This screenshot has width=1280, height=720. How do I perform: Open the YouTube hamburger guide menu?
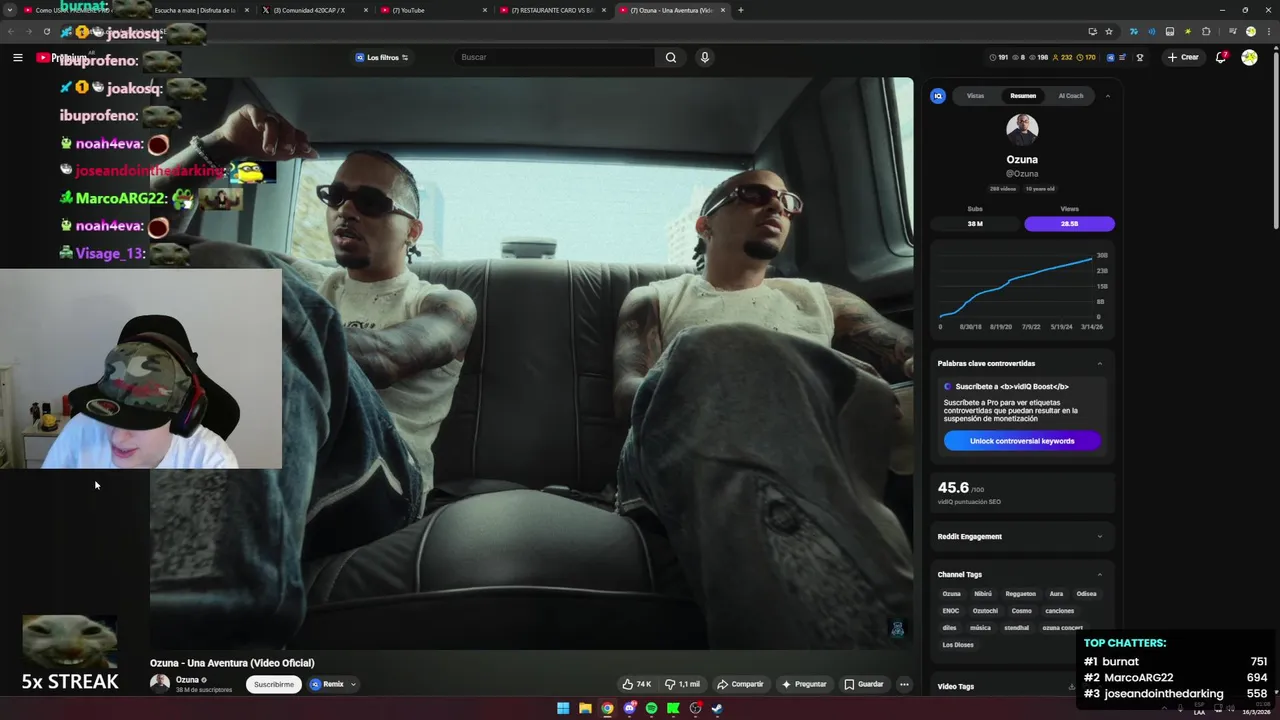point(17,57)
